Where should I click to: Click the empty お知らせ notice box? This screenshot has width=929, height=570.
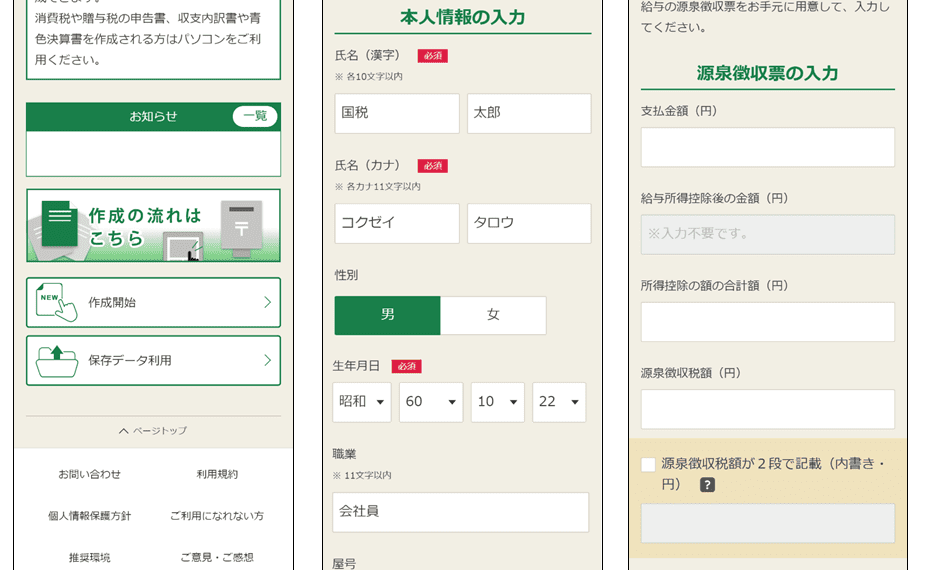click(153, 153)
